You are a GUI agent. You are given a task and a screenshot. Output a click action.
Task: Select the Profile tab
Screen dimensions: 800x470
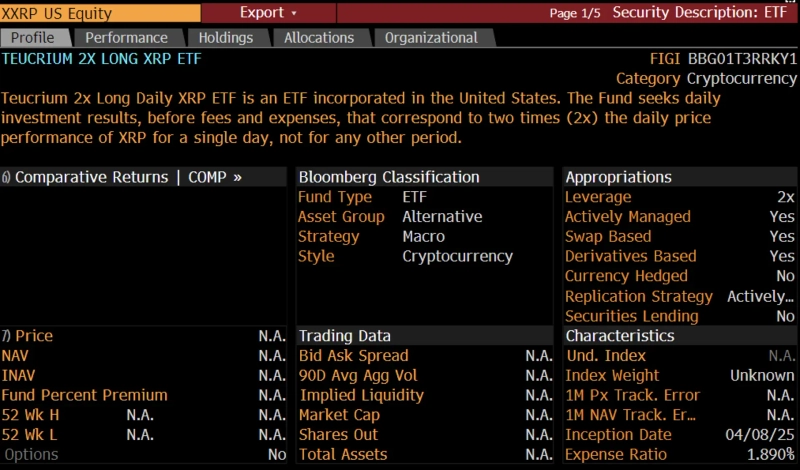32,38
